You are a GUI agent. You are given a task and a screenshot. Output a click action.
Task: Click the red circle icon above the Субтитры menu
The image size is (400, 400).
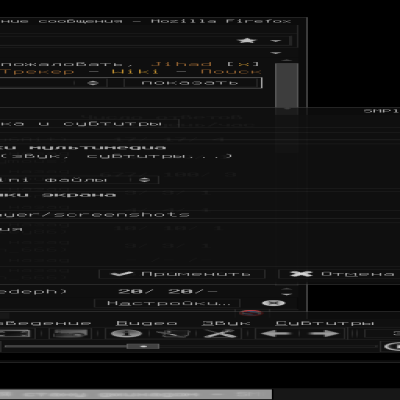pos(251,313)
